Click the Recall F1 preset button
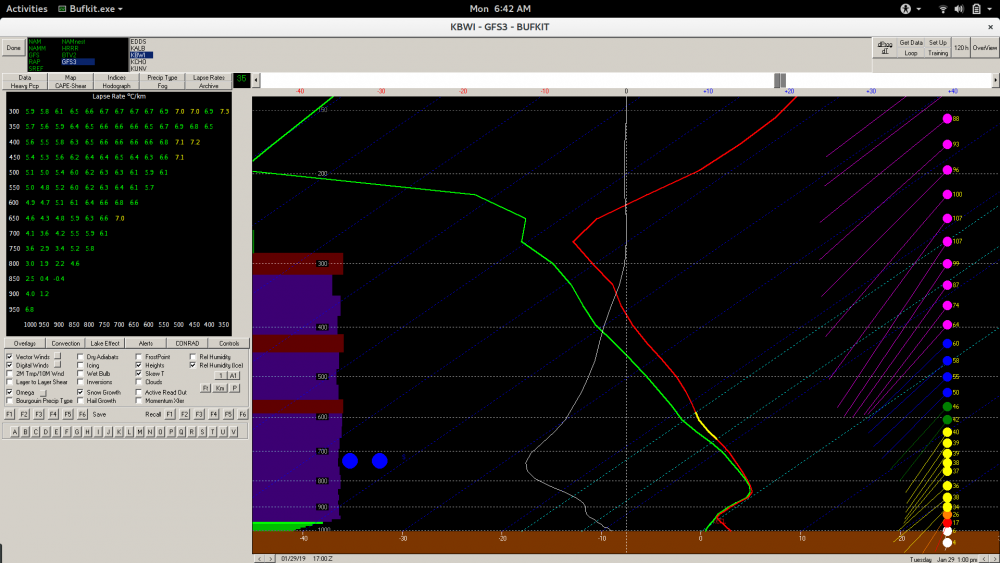Image resolution: width=1000 pixels, height=563 pixels. 170,414
